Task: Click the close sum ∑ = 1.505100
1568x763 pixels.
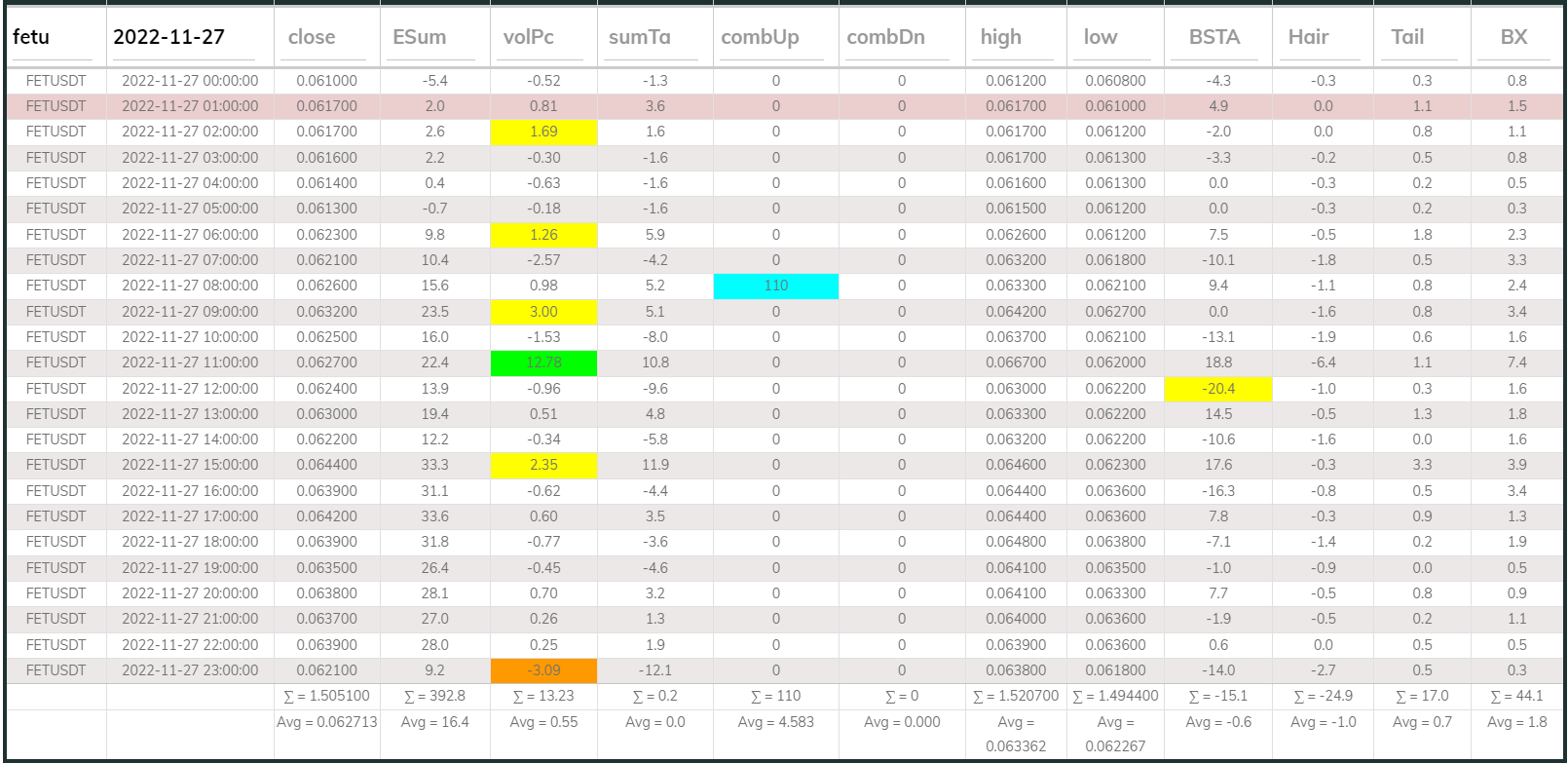Action: pos(326,696)
